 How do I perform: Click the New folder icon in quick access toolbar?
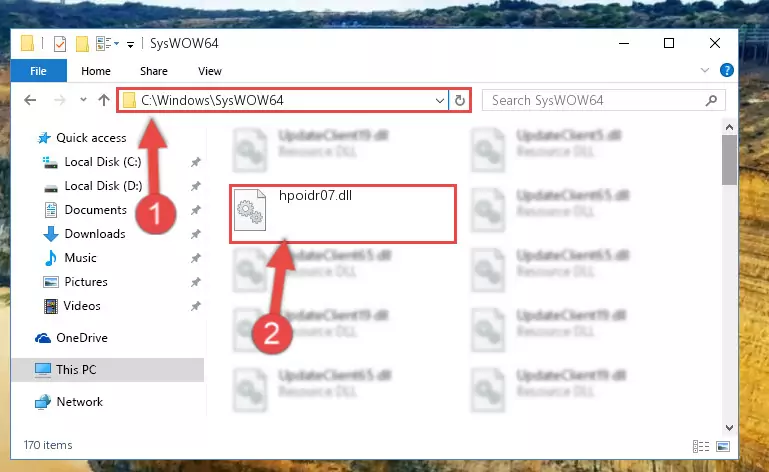[x=82, y=44]
